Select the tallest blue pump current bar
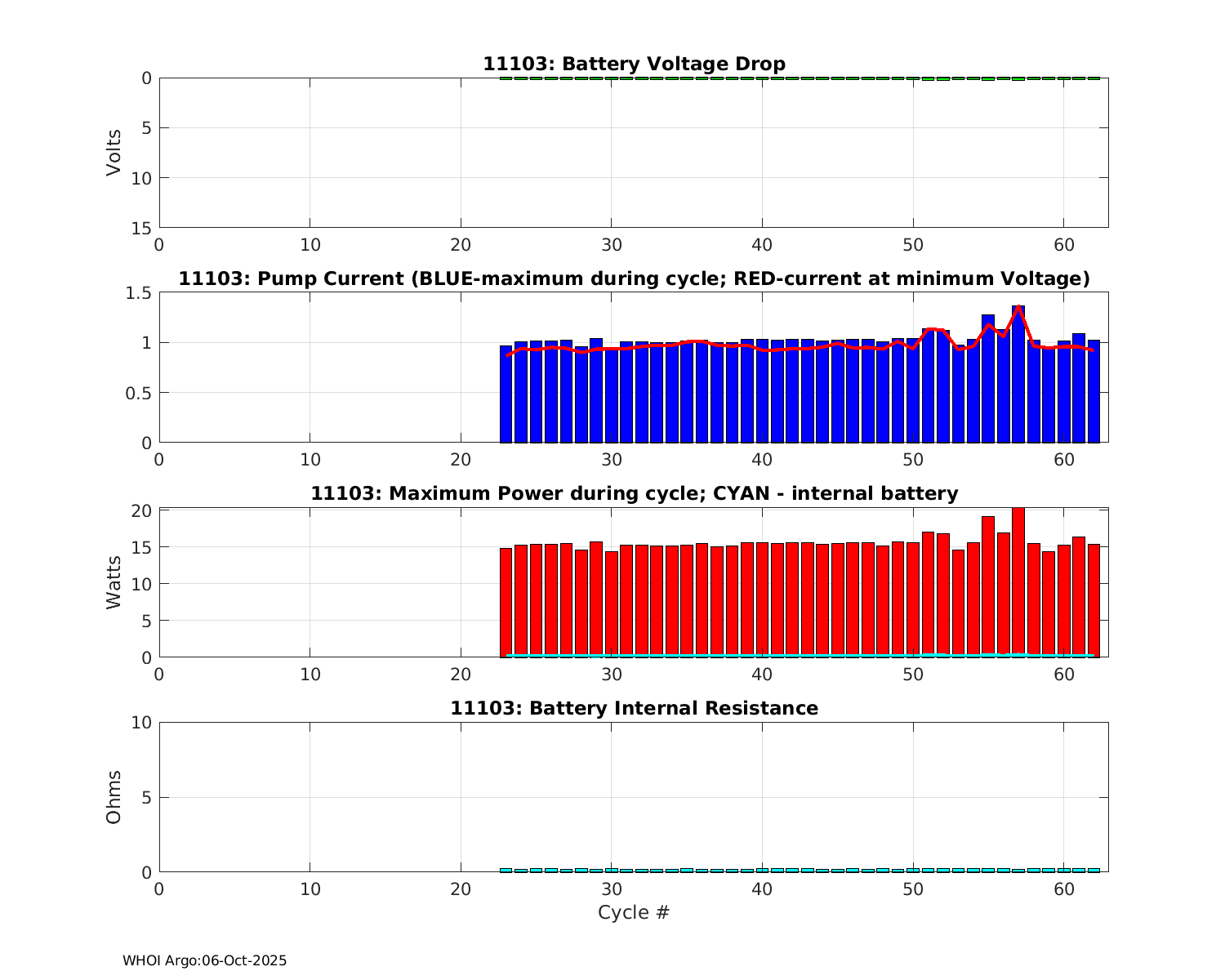Screen dimensions: 1225x980 (1018, 376)
